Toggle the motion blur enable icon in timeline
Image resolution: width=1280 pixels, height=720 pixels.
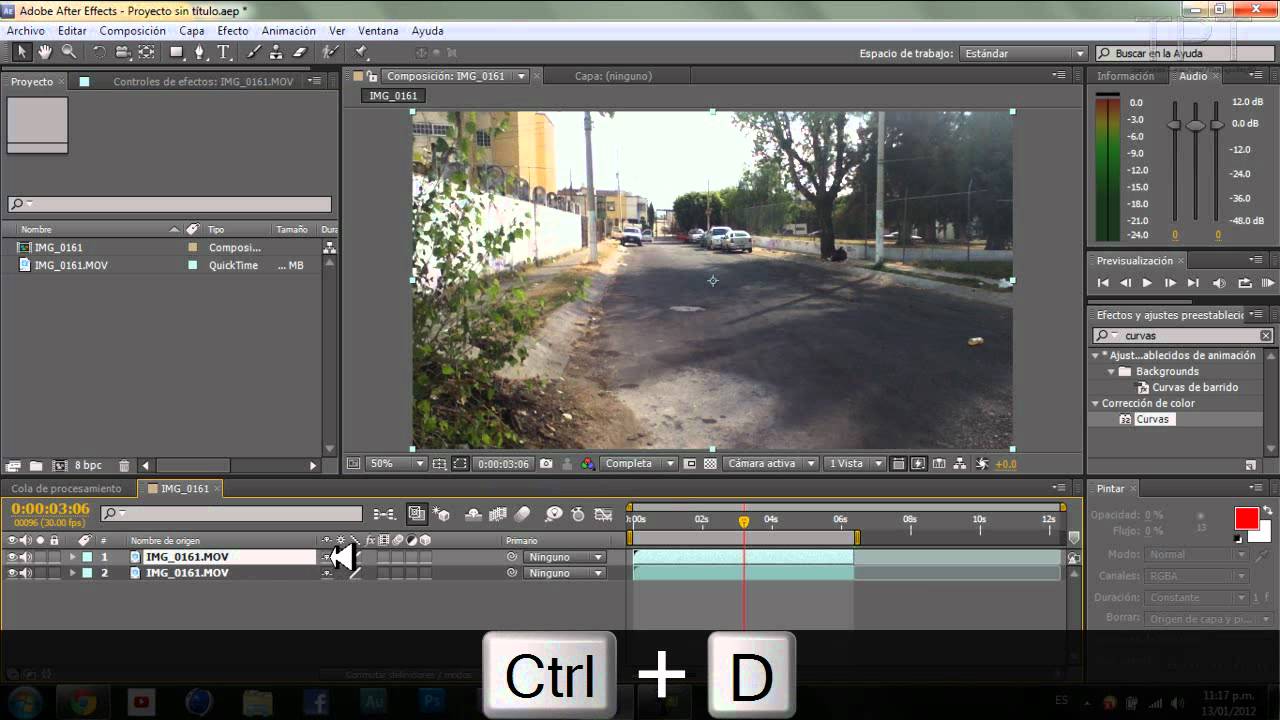click(522, 514)
